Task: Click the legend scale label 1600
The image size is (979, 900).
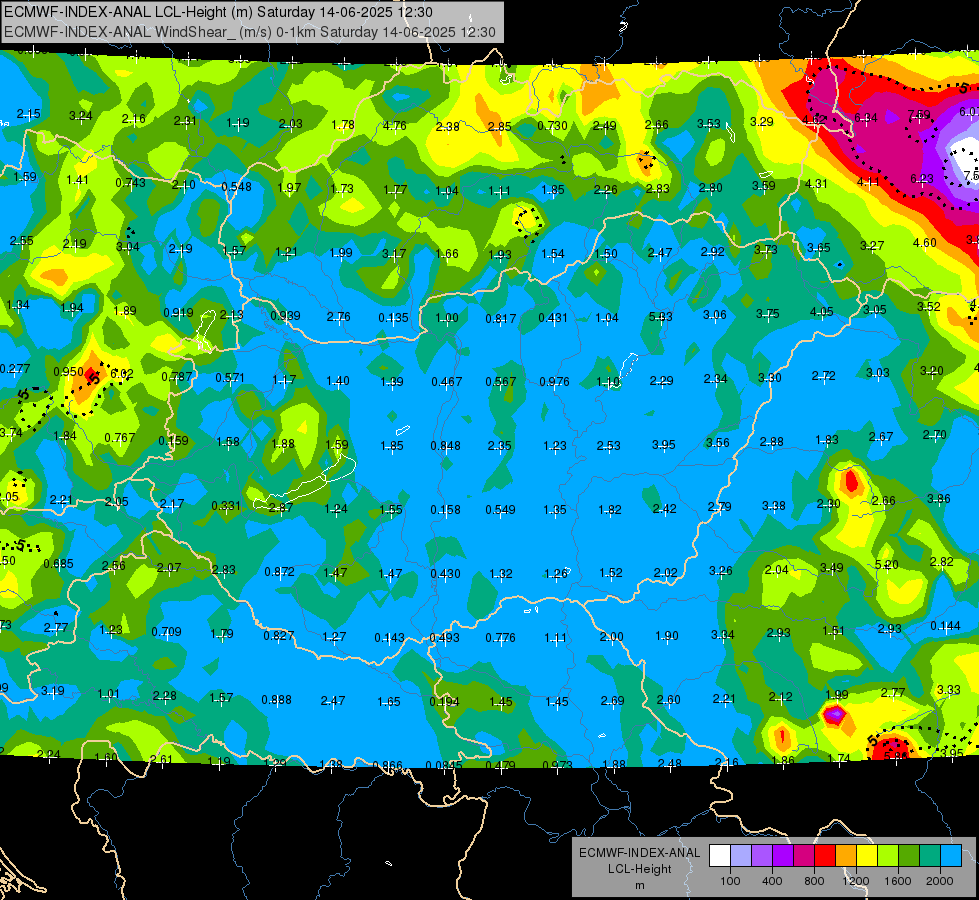Action: point(897,881)
